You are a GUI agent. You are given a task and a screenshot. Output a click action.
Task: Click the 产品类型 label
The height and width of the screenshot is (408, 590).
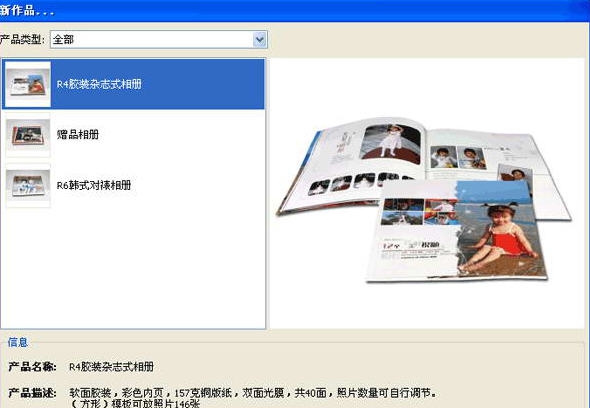point(23,39)
